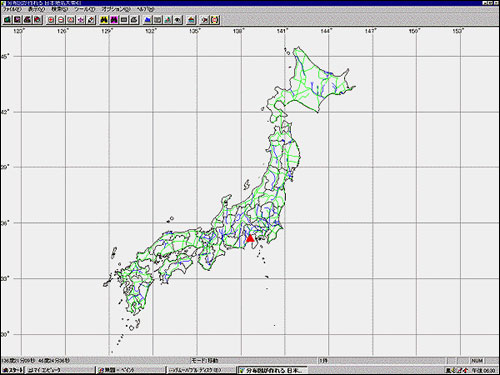
Task: Switch to the リムーバブルディスク taskbar window
Action: 201,370
